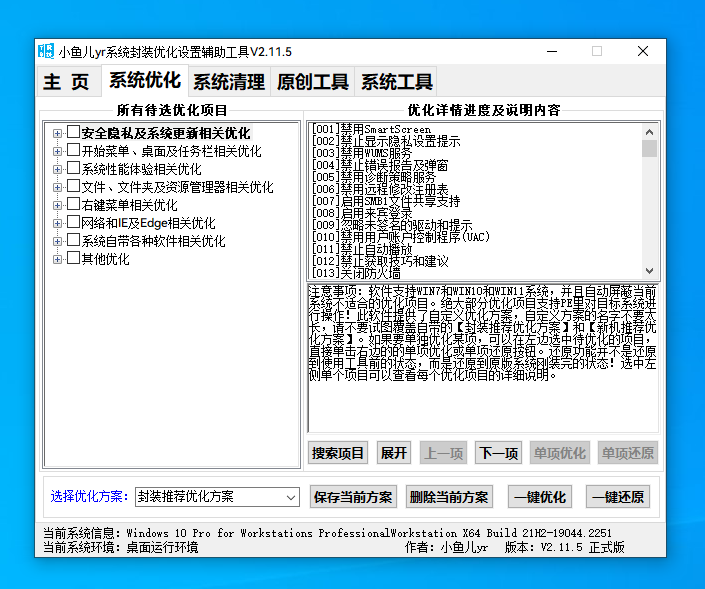705x589 pixels.
Task: Click the 当前系统信息 status text
Action: [327, 533]
